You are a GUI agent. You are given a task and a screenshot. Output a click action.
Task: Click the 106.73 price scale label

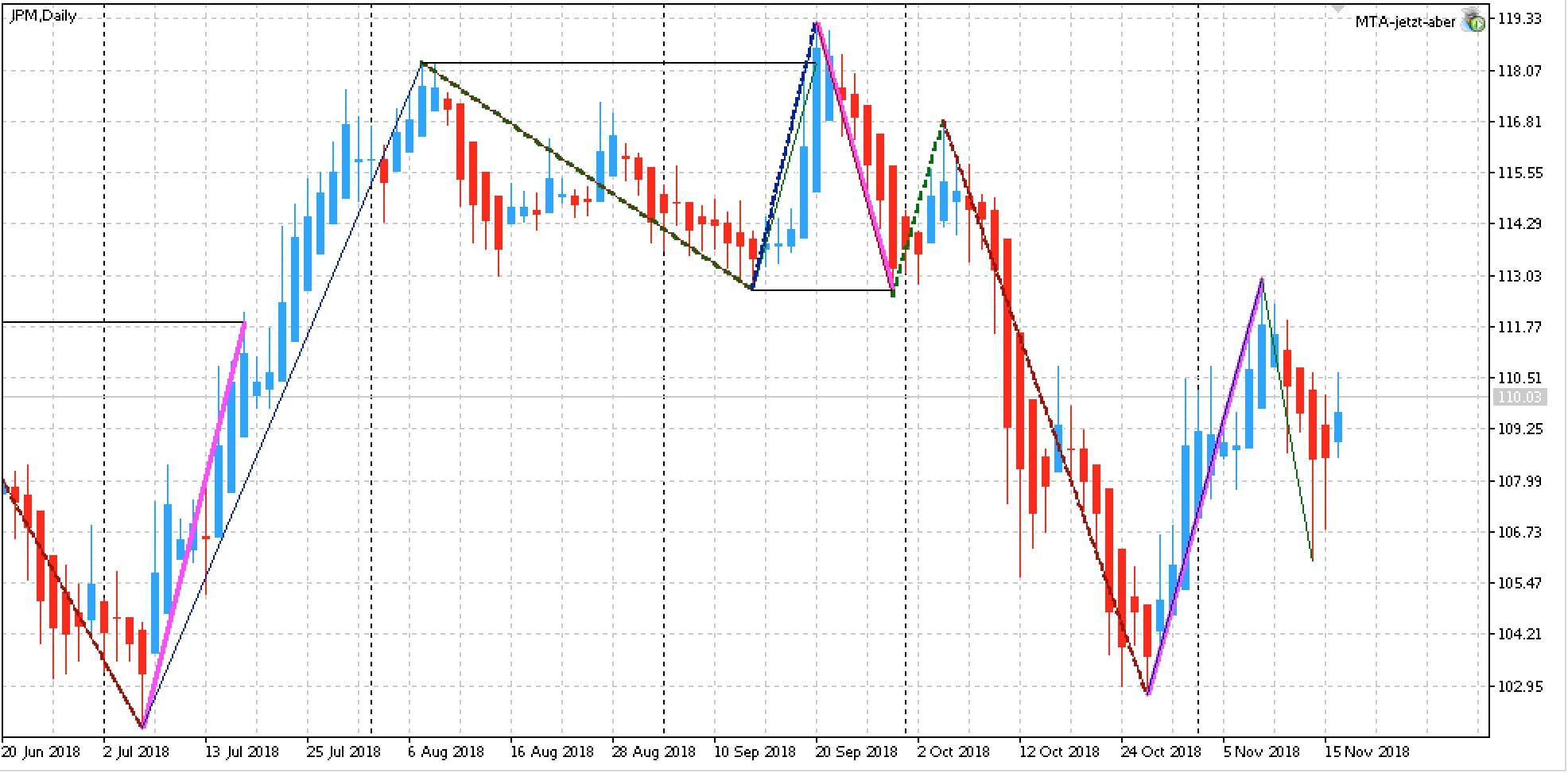1519,532
